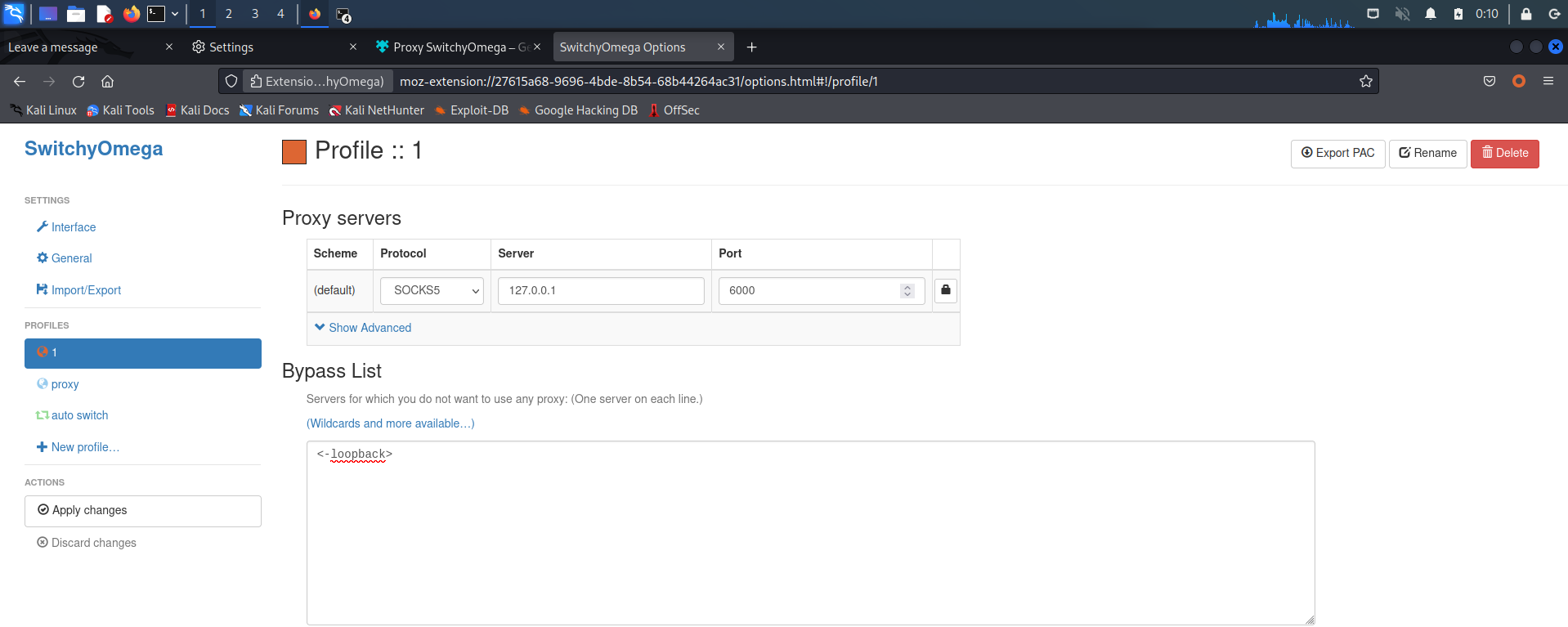The width and height of the screenshot is (1568, 627).
Task: Click the Port field showing 6000
Action: 822,291
